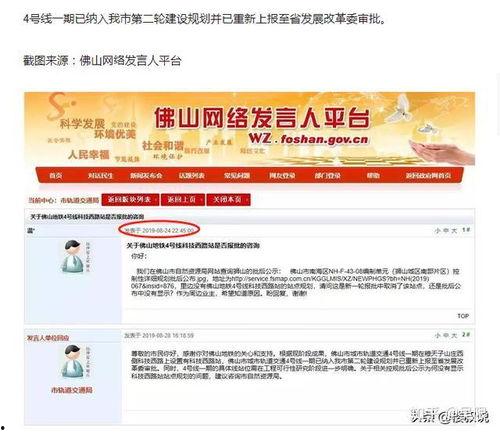The image size is (500, 434).
Task: Open the 首页 navigation item
Action: click(55, 175)
